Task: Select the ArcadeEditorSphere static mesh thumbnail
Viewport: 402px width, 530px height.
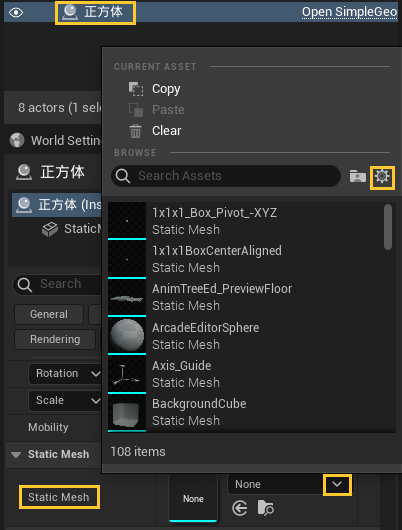Action: click(x=127, y=335)
